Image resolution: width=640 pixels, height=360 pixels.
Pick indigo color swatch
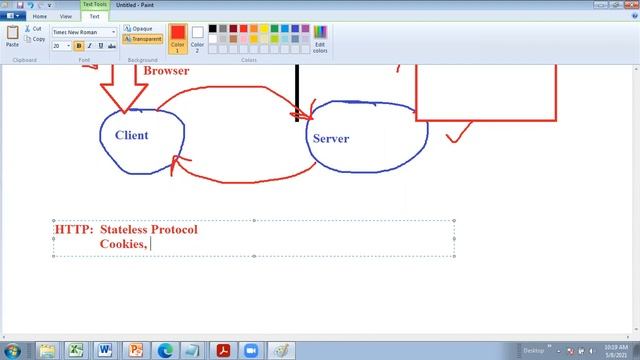(295, 29)
